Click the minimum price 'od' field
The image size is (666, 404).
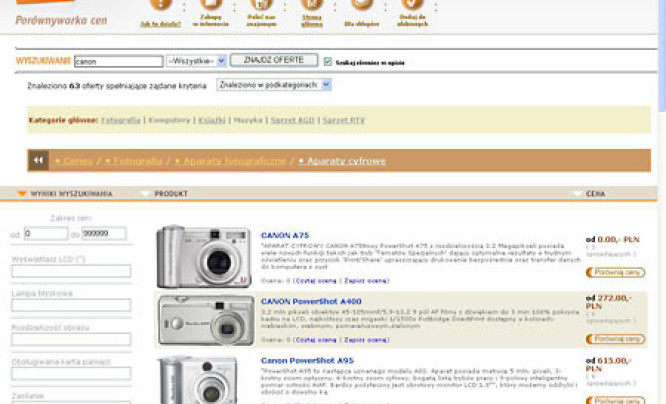click(x=46, y=234)
